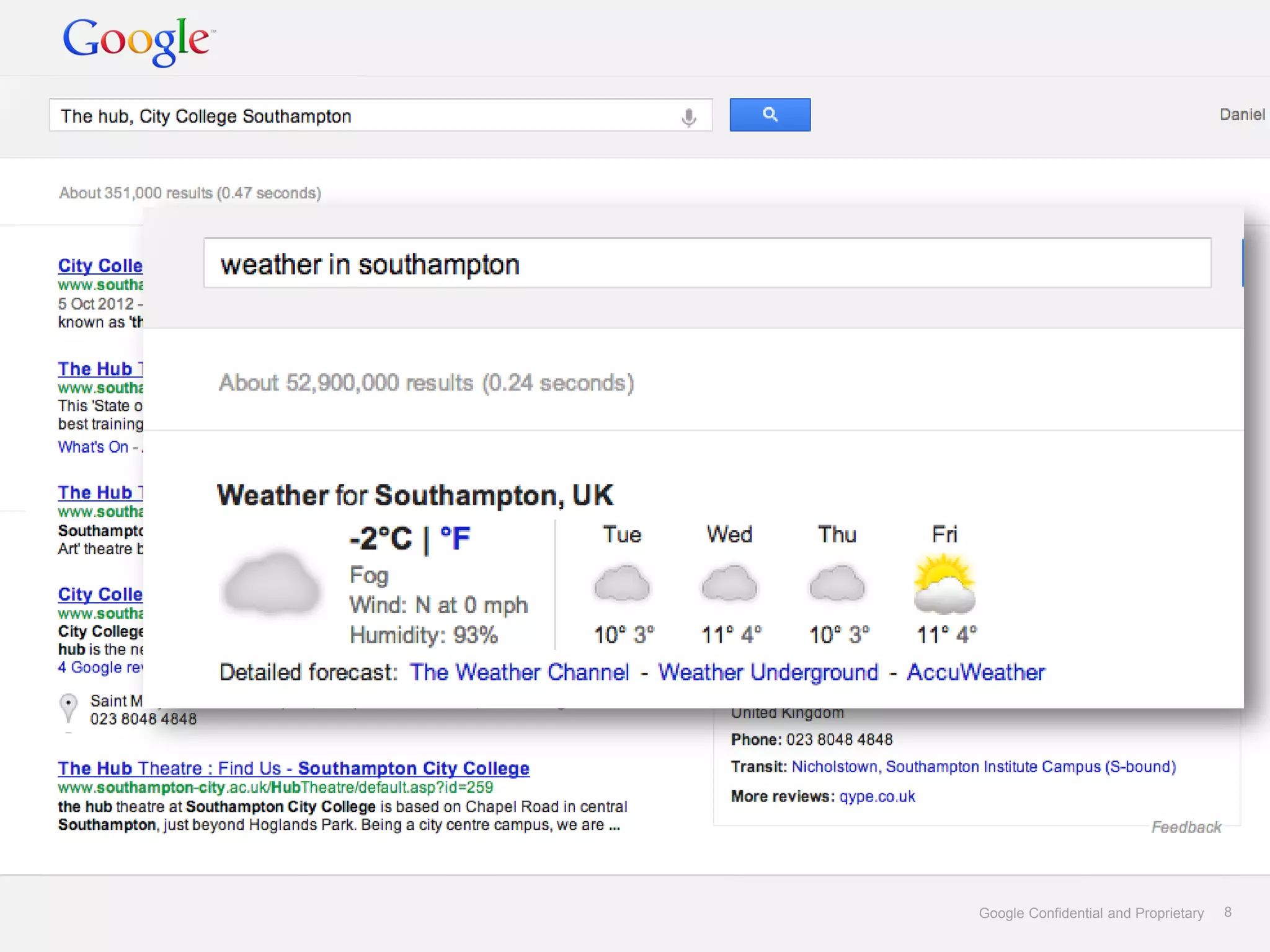This screenshot has width=1270, height=952.
Task: Click the blue search magnifier button
Action: (770, 115)
